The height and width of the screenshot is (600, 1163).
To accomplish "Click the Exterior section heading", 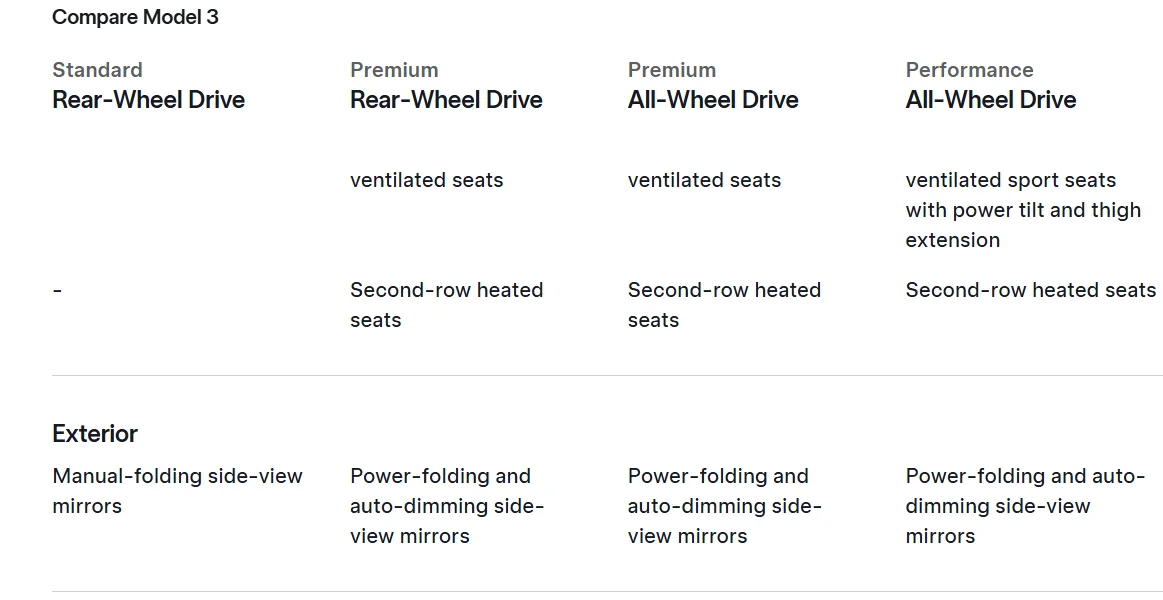I will (95, 434).
